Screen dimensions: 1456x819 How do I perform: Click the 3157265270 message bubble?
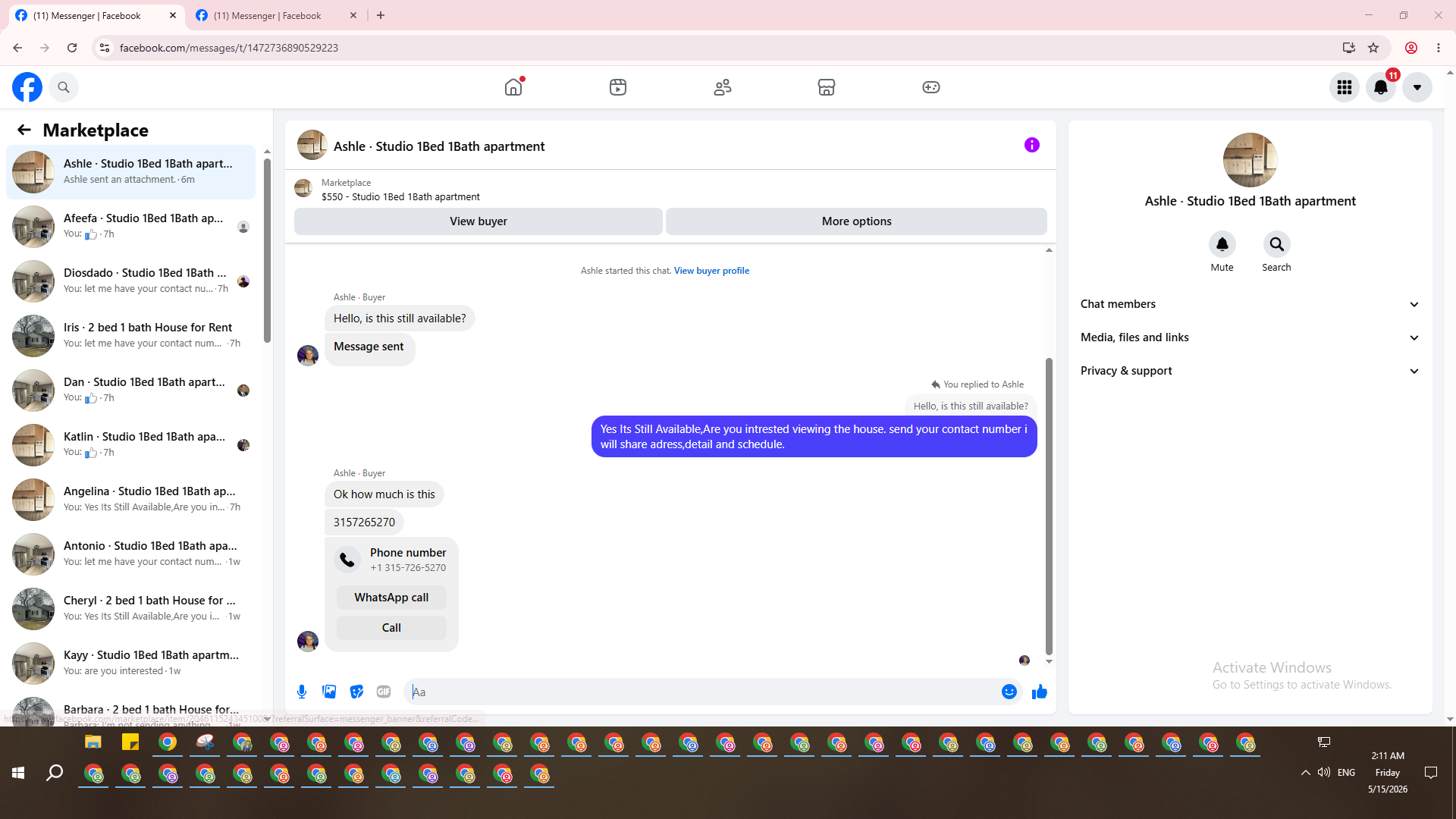point(364,522)
